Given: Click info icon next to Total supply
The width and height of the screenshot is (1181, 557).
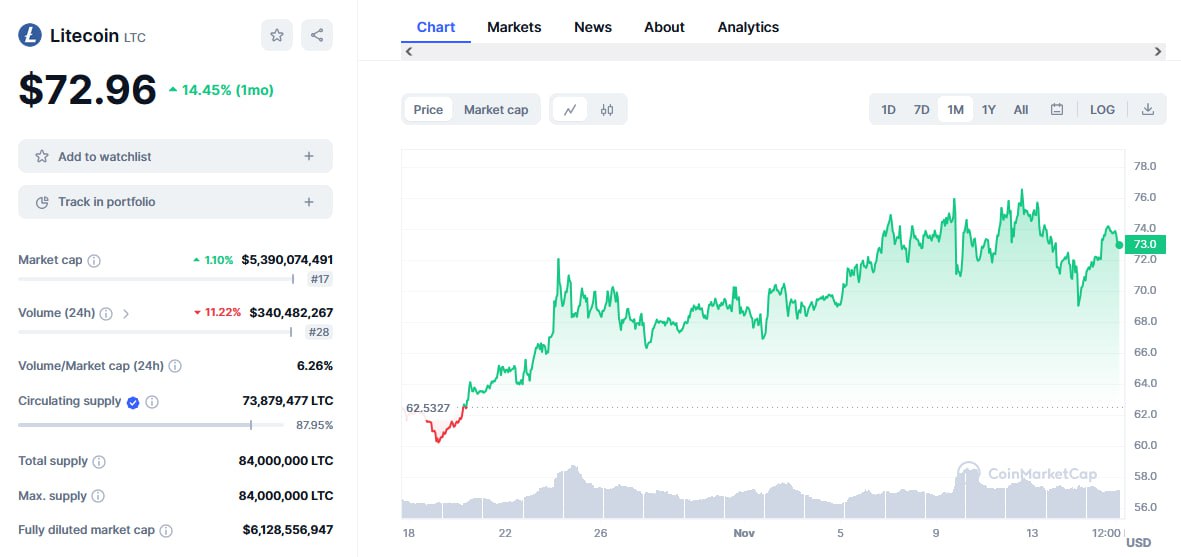Looking at the screenshot, I should coord(99,462).
